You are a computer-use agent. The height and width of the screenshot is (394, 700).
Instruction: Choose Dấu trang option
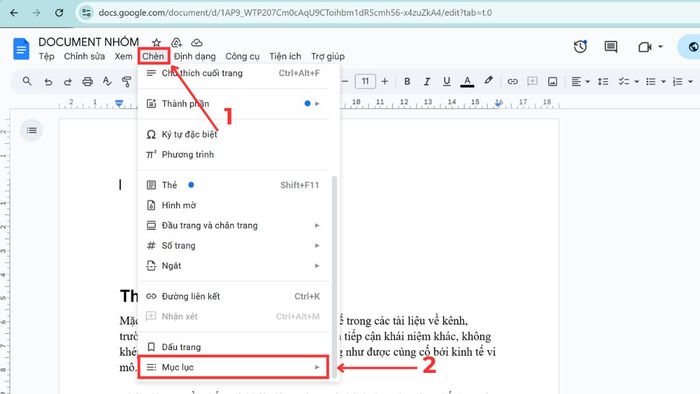233,347
